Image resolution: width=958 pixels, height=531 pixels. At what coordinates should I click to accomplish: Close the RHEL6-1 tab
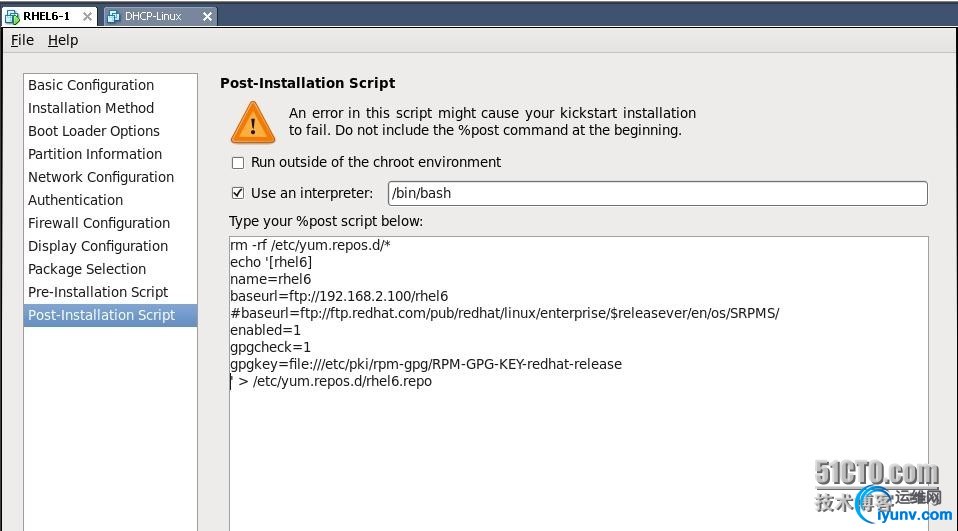tap(87, 16)
